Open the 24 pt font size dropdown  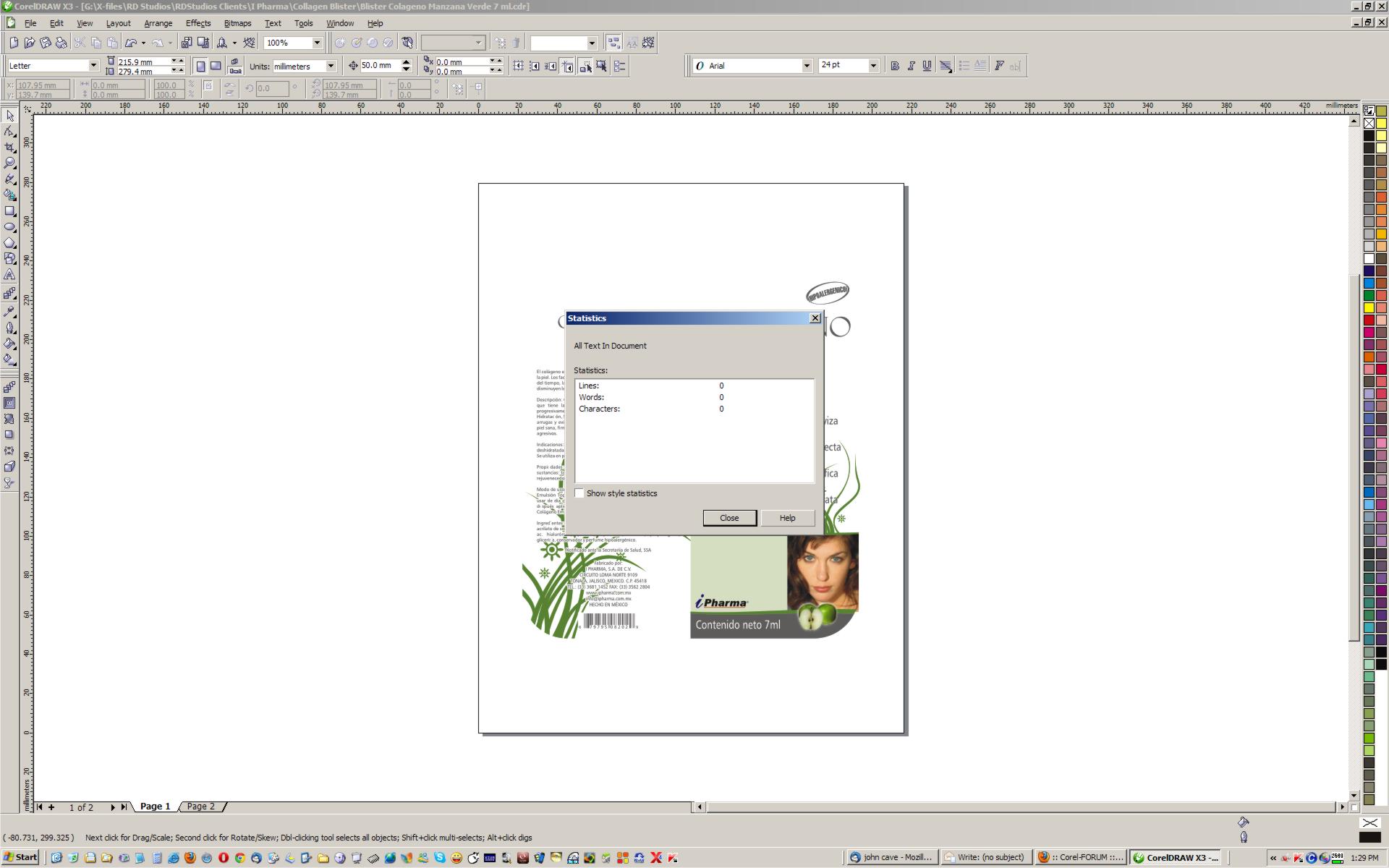873,66
